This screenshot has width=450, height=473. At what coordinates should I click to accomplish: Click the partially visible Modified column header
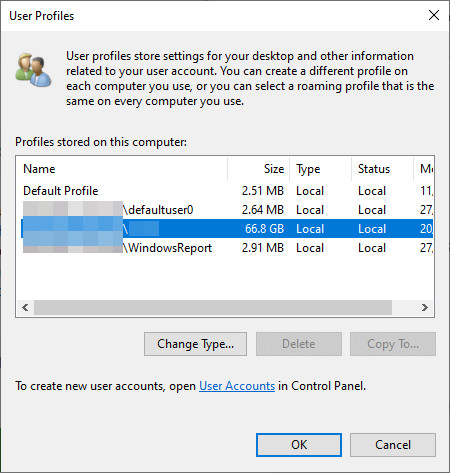423,169
